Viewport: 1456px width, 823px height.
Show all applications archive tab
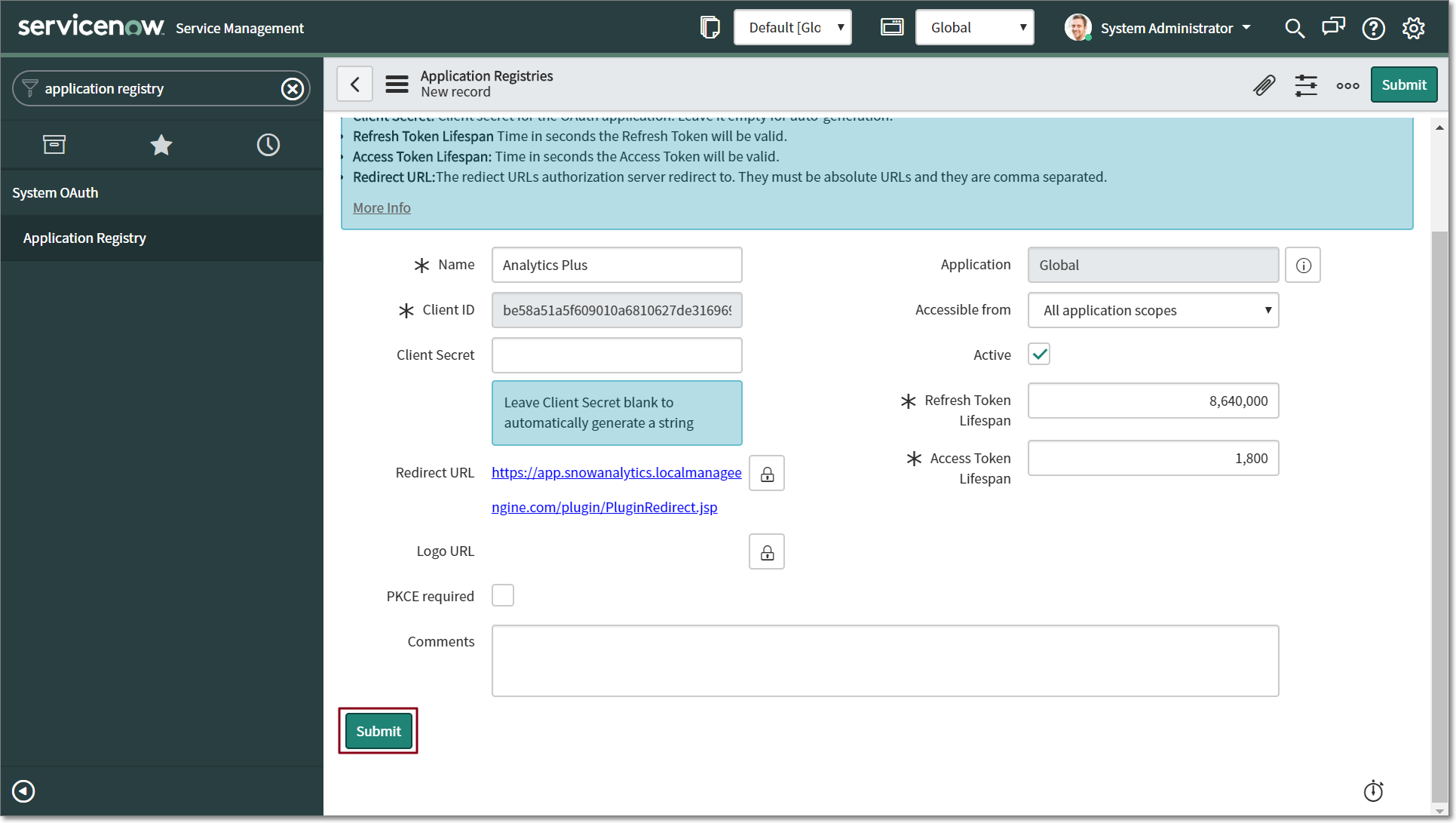point(54,145)
